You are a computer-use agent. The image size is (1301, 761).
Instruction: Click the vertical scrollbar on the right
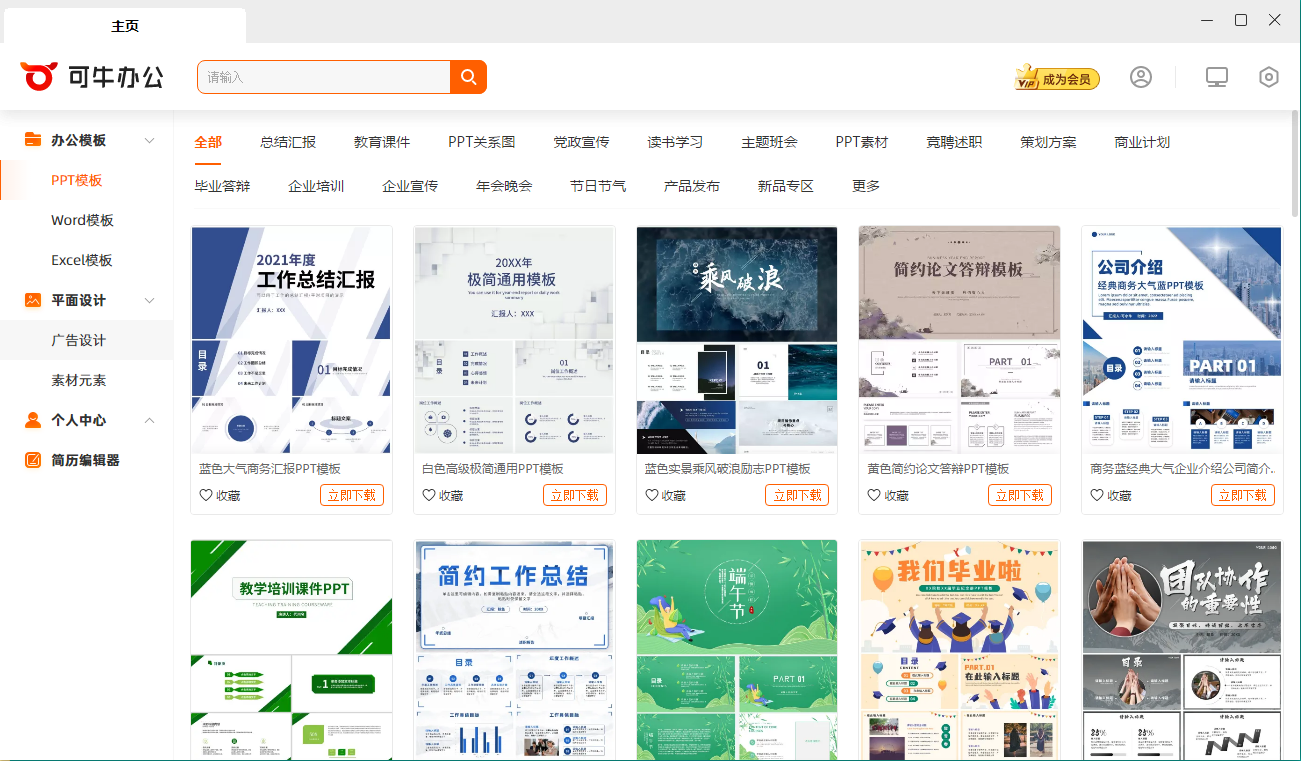1294,200
